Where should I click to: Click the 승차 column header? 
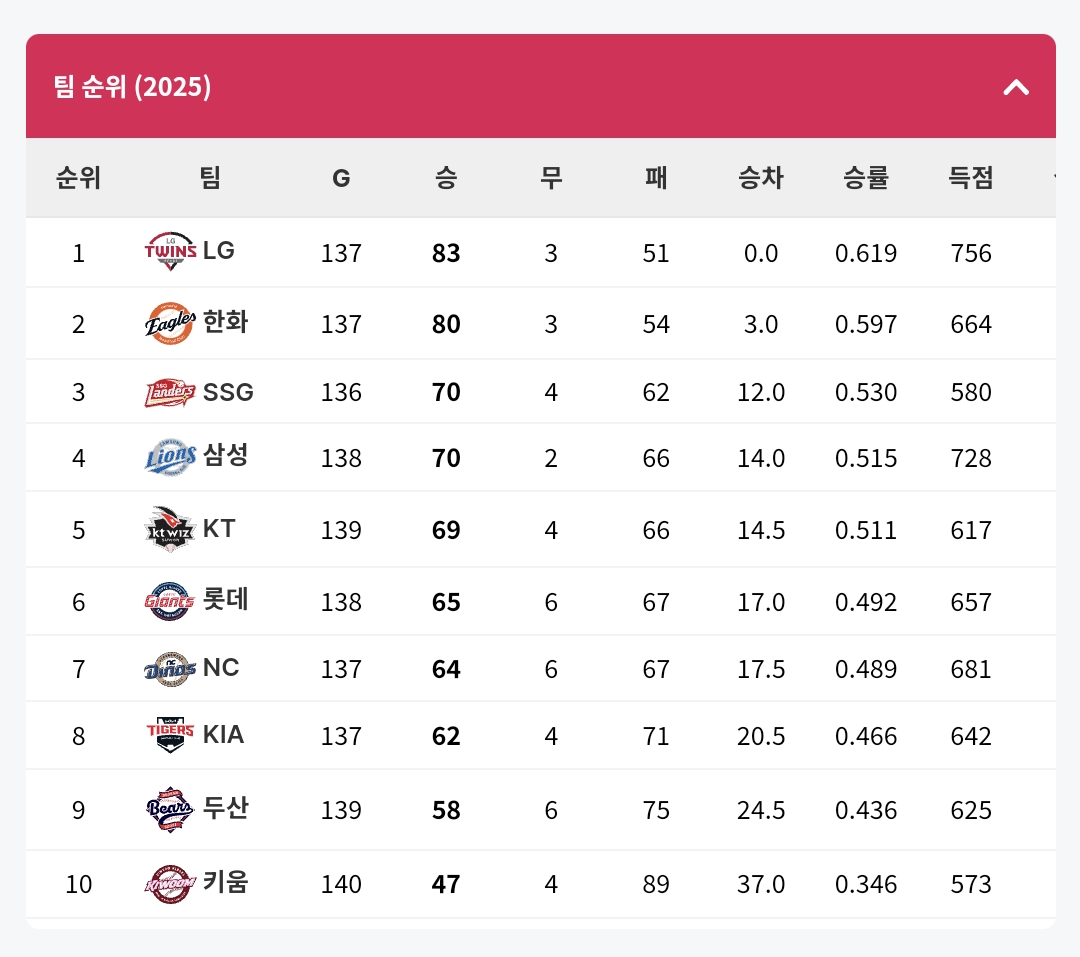coord(761,178)
